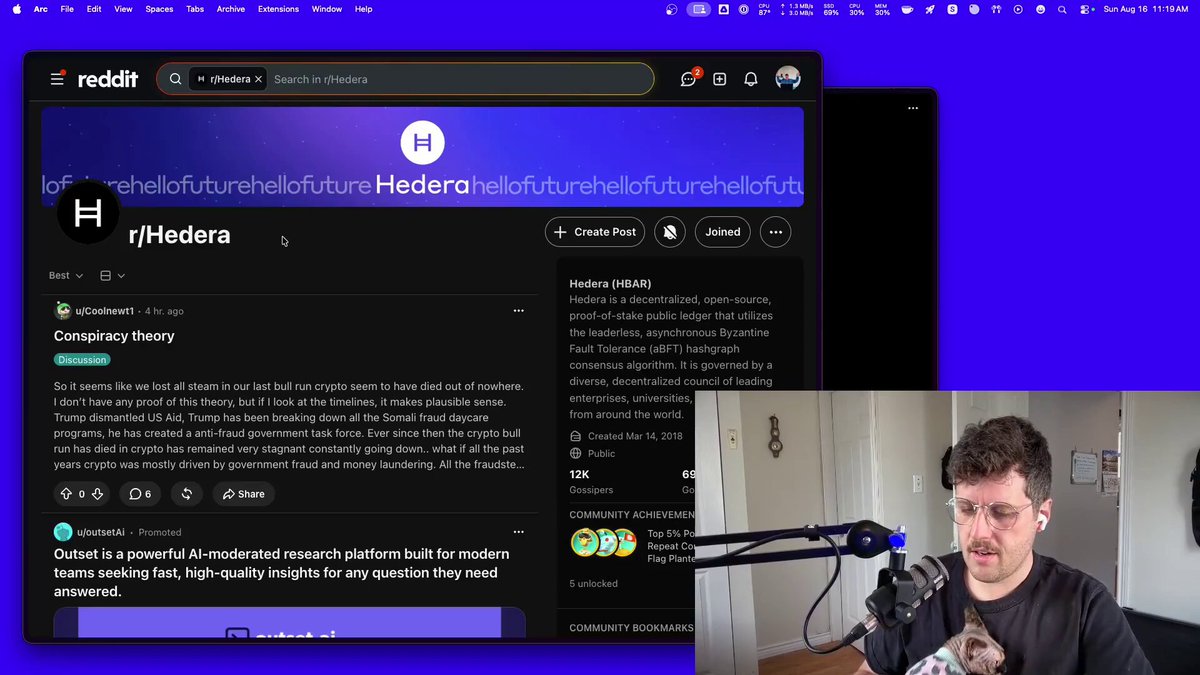Click the Create Post button
This screenshot has height=675, width=1200.
click(595, 232)
